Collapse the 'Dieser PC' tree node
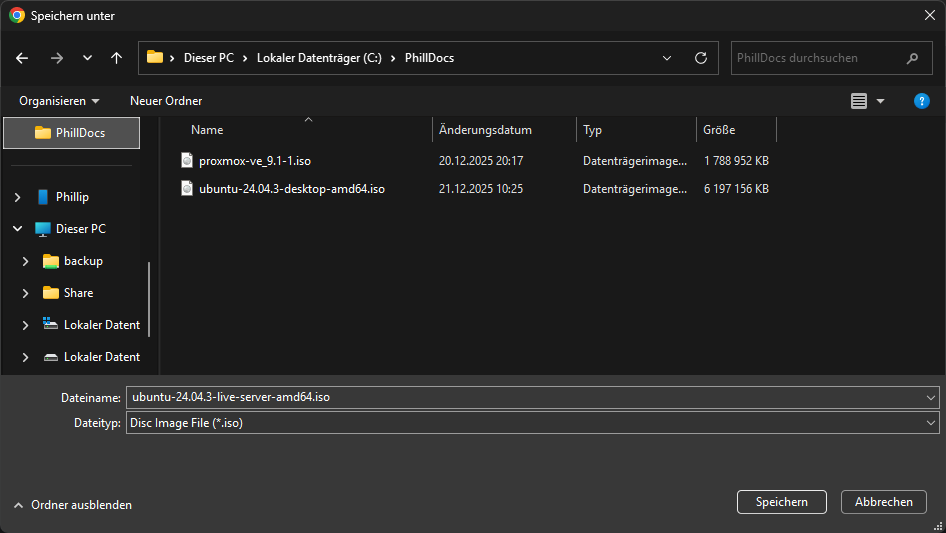Viewport: 946px width, 533px height. [x=17, y=229]
